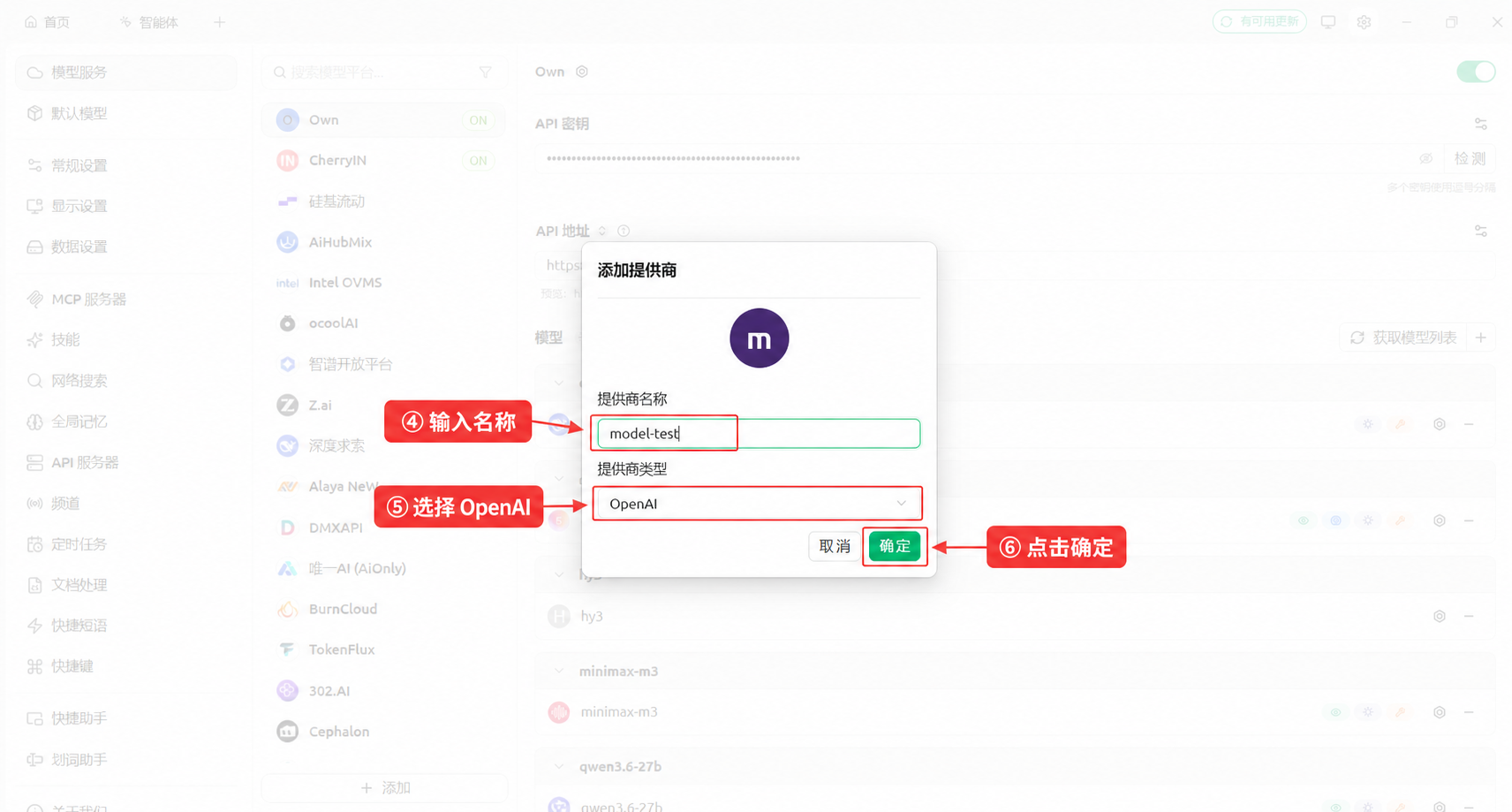This screenshot has height=812, width=1512.
Task: Click 取消 to cancel the dialog
Action: (835, 546)
